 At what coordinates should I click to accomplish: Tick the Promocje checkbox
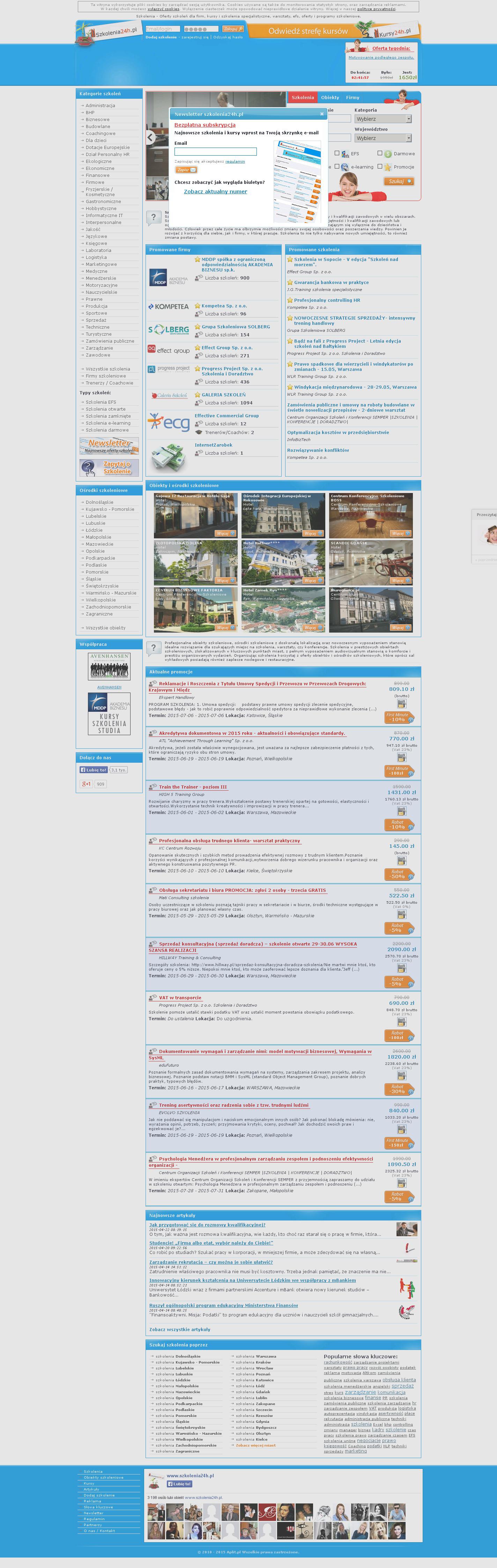(x=379, y=166)
